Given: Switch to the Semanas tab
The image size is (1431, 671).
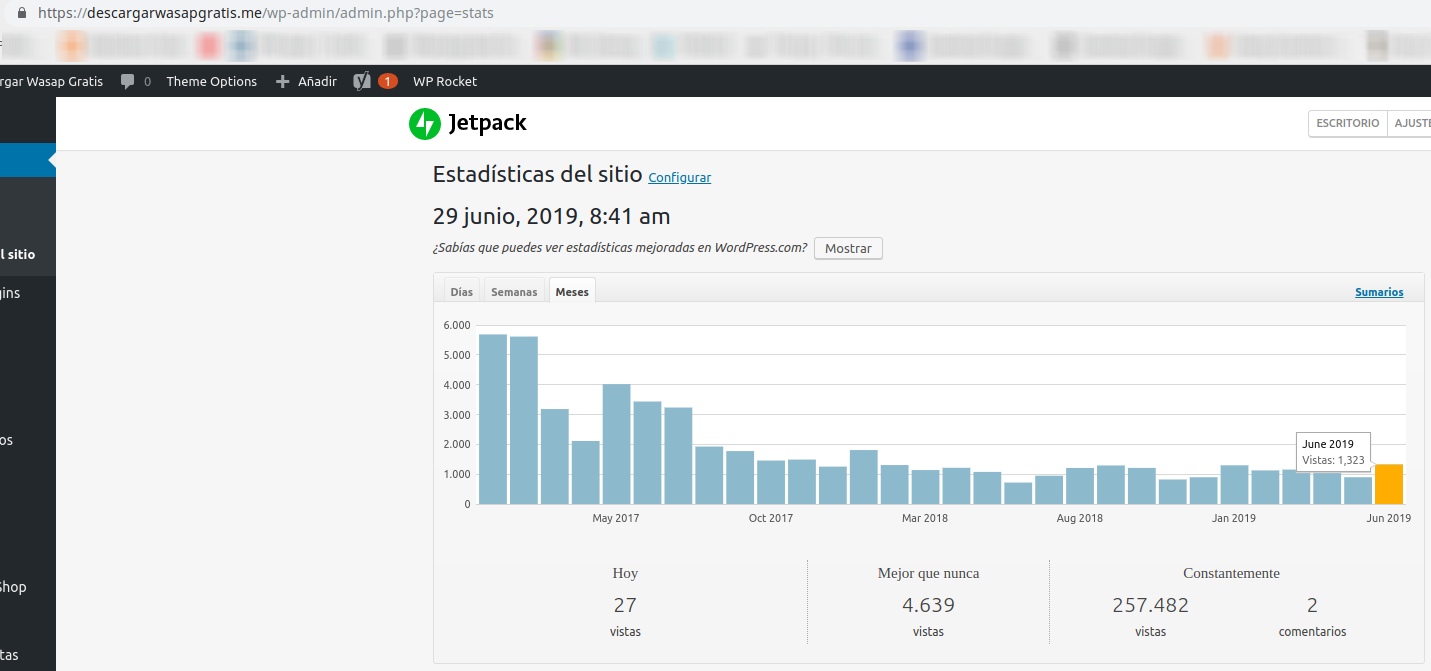Looking at the screenshot, I should click(514, 292).
